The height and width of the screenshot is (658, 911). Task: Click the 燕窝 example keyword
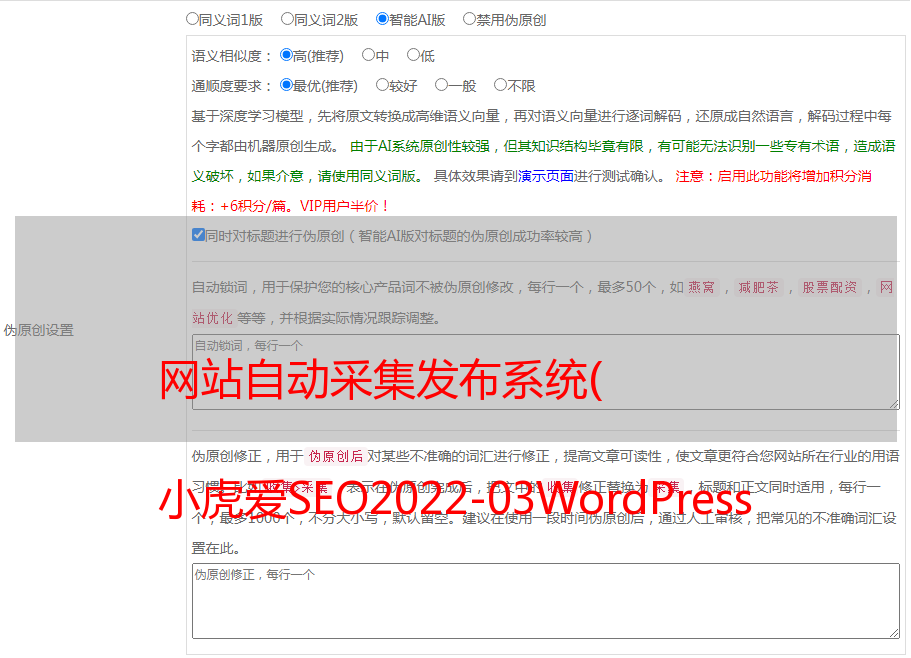(702, 287)
